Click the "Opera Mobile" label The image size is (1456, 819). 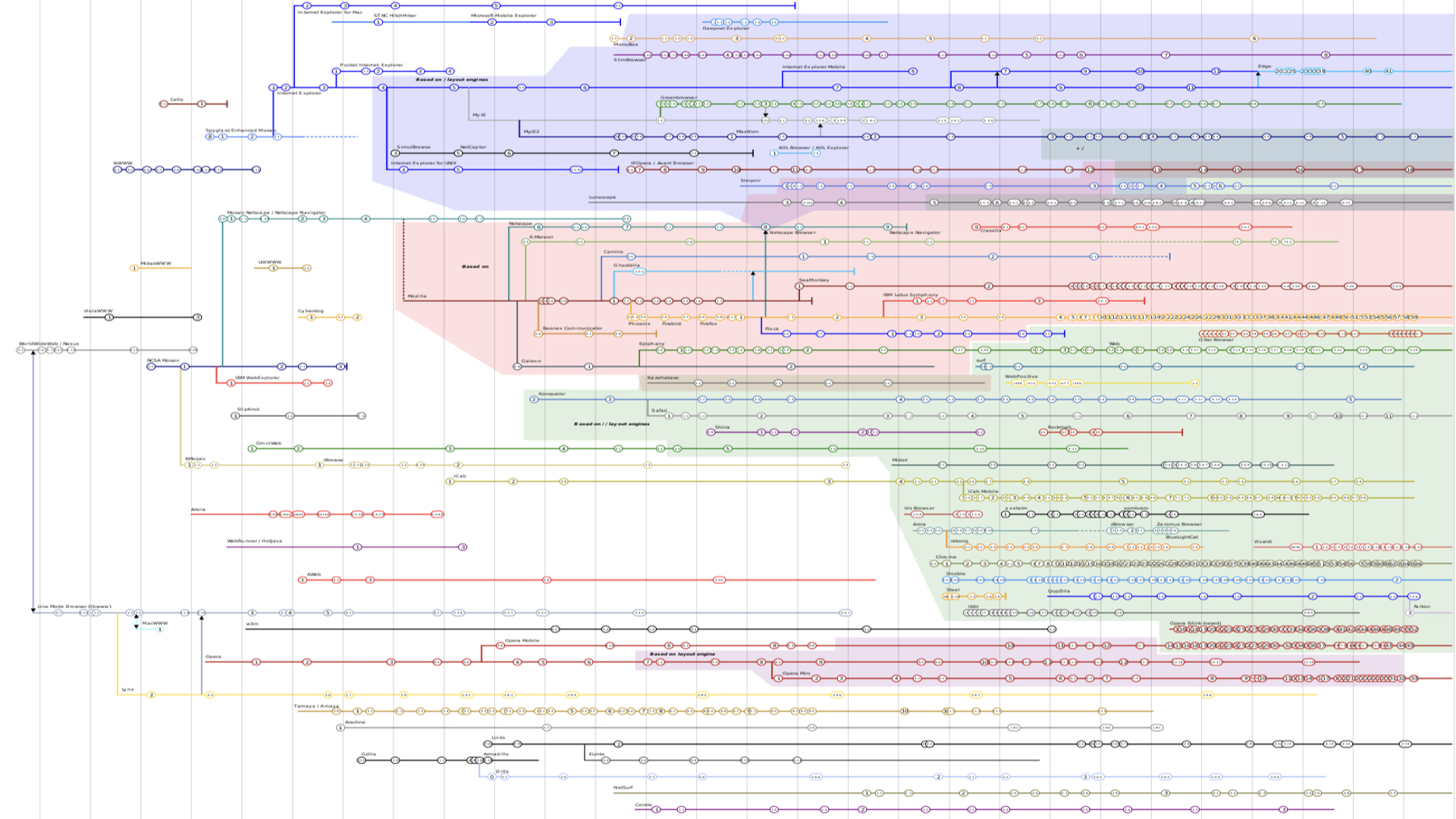pyautogui.click(x=522, y=641)
